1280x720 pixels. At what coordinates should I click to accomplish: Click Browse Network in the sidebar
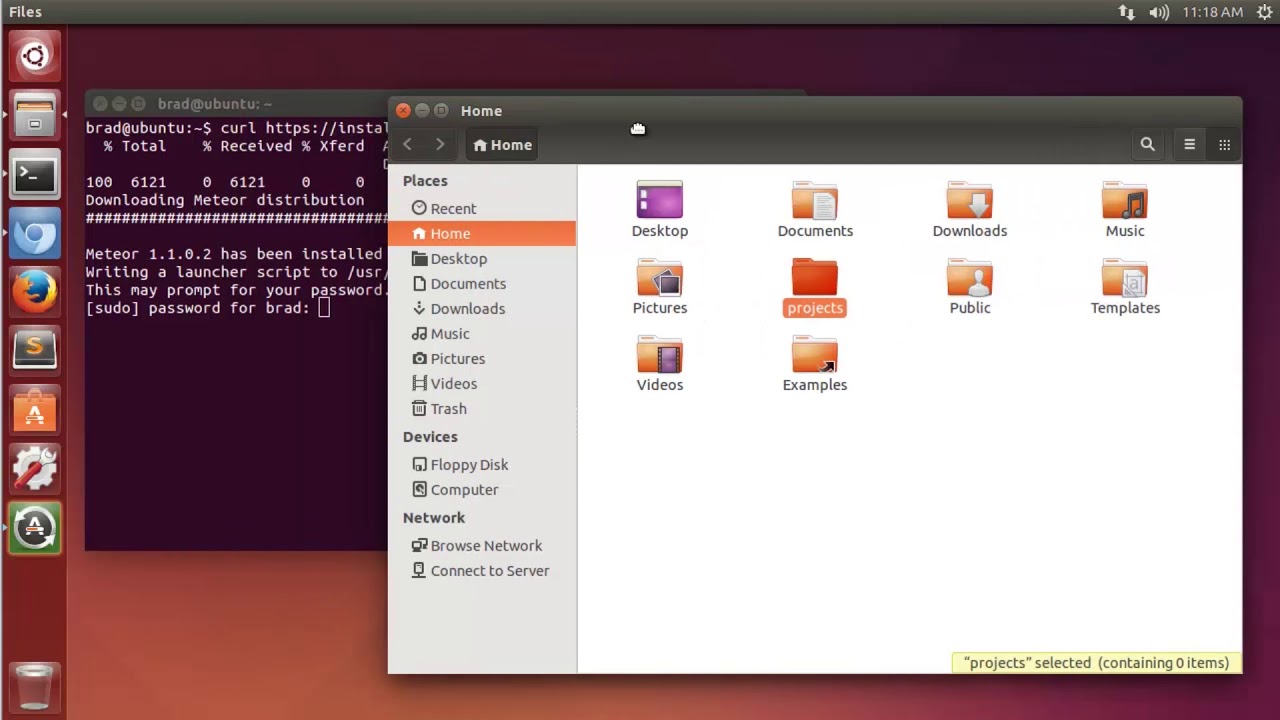pyautogui.click(x=482, y=545)
